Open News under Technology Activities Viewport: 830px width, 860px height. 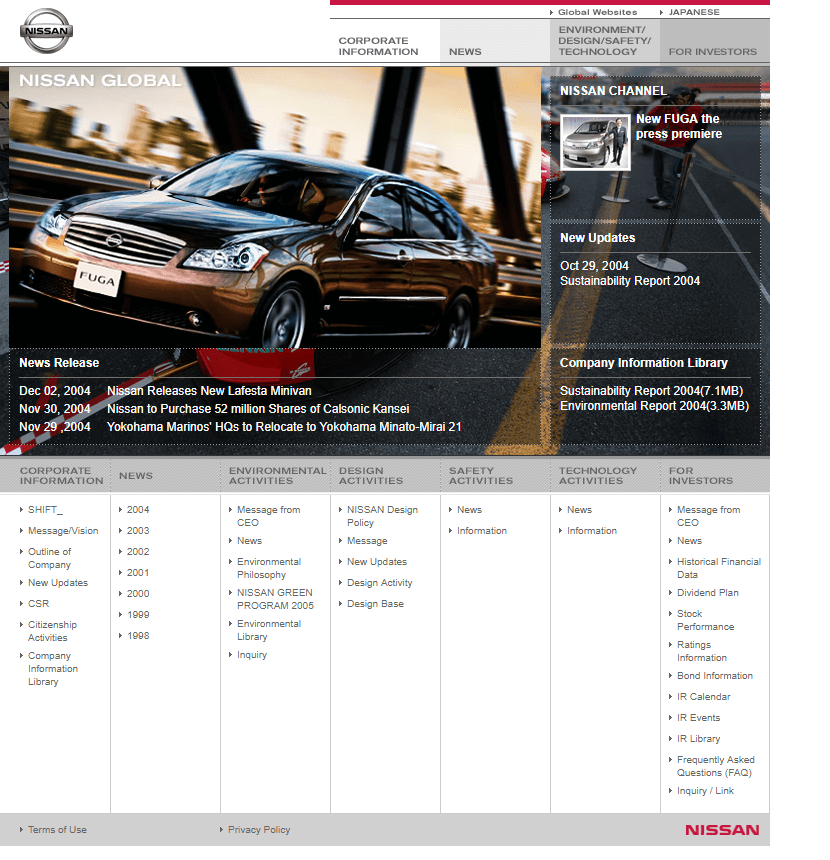(579, 510)
